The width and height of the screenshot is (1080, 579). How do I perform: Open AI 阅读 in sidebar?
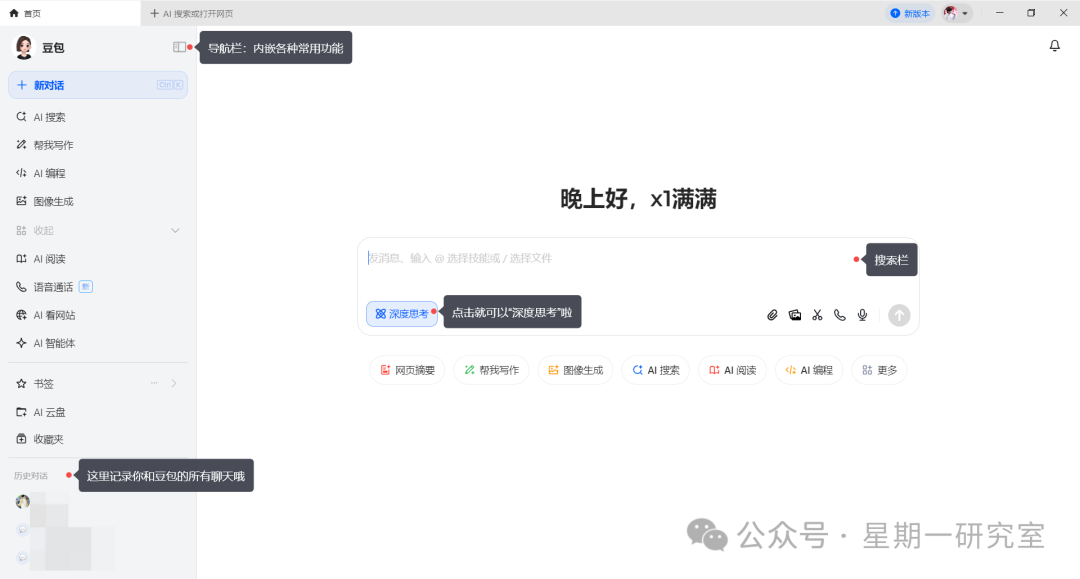(98, 259)
